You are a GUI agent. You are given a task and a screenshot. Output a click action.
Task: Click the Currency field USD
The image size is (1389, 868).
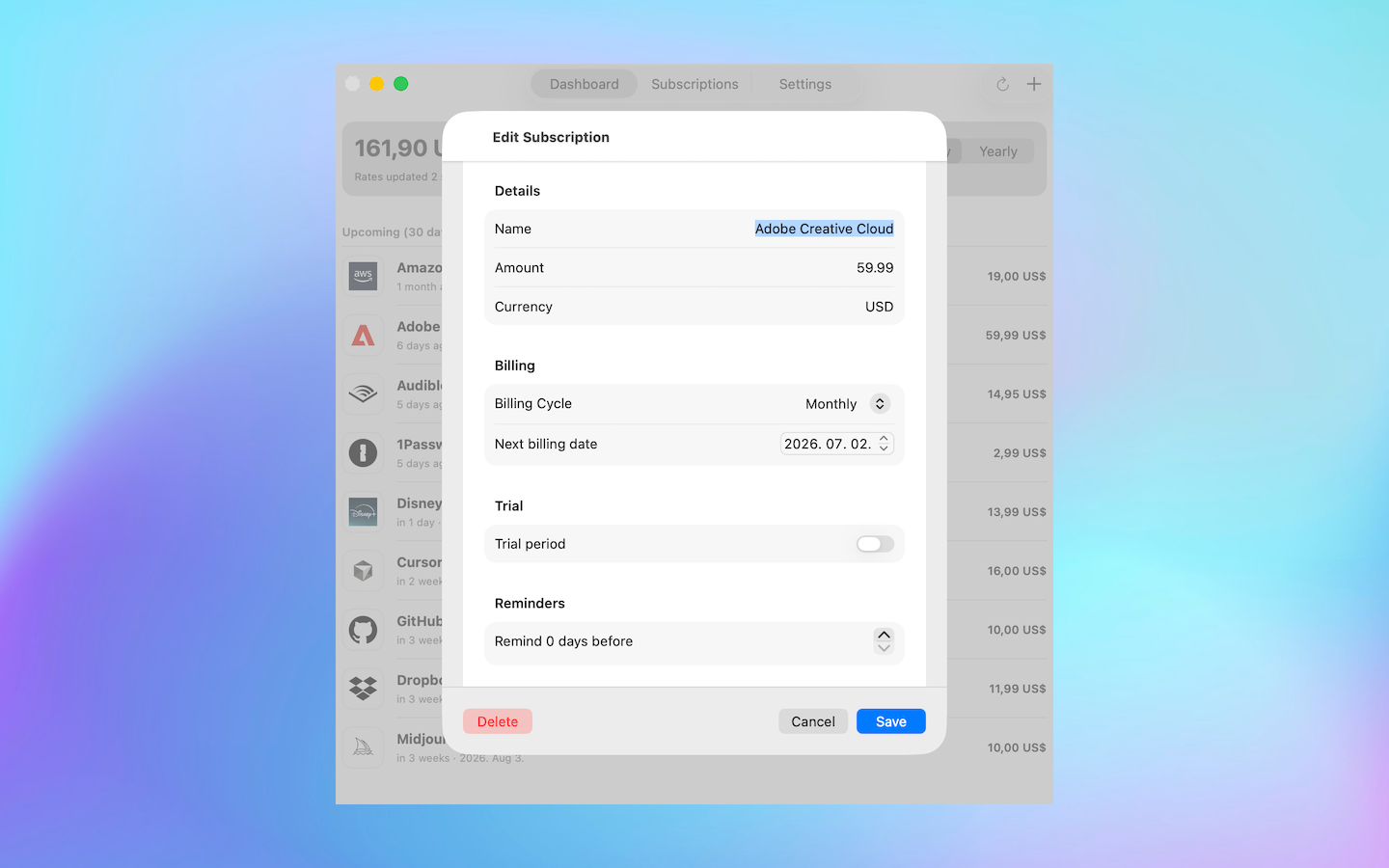click(879, 307)
